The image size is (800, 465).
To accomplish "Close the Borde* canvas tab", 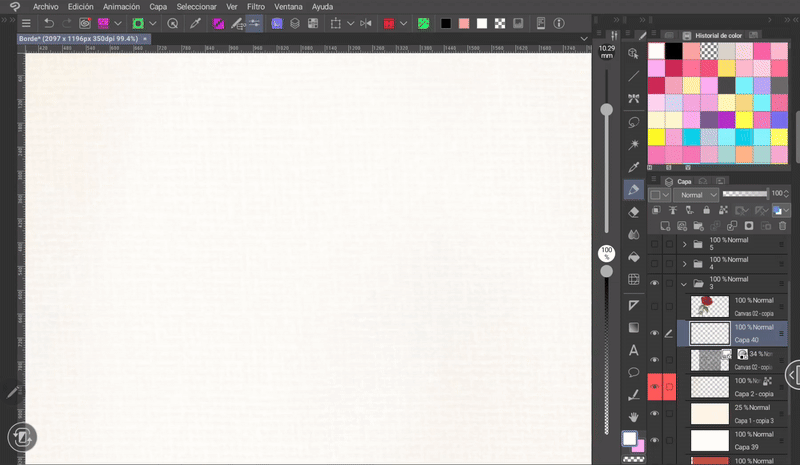I will tap(145, 39).
